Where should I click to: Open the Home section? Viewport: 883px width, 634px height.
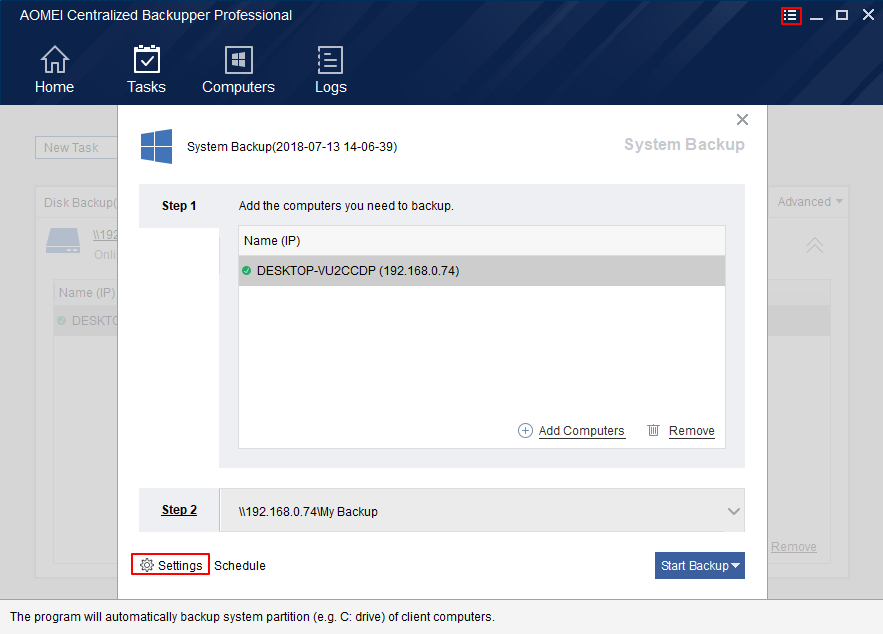tap(55, 69)
